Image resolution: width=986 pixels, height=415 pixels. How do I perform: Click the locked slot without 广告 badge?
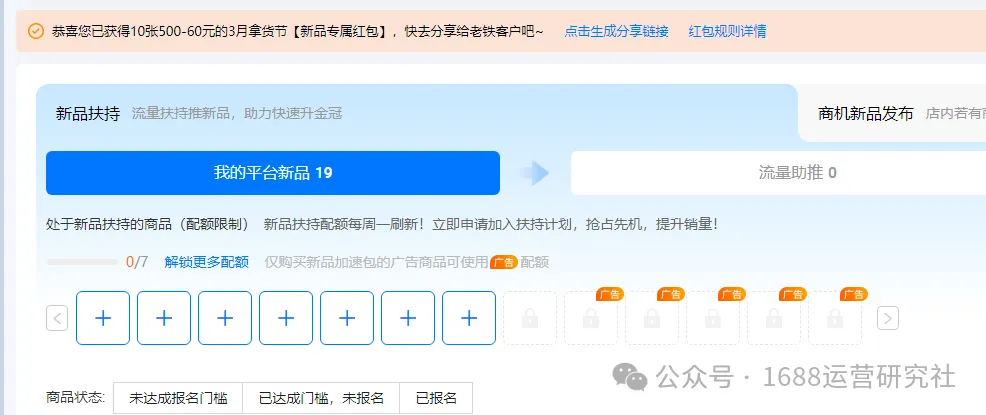click(x=530, y=318)
